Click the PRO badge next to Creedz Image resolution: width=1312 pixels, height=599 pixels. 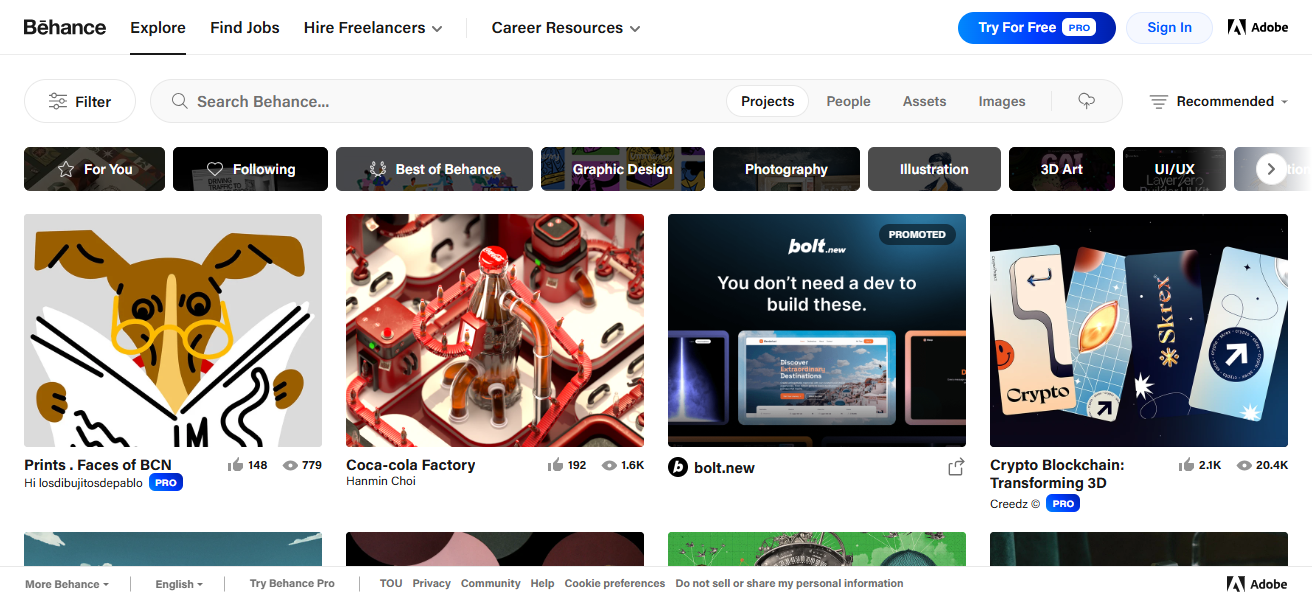1063,504
